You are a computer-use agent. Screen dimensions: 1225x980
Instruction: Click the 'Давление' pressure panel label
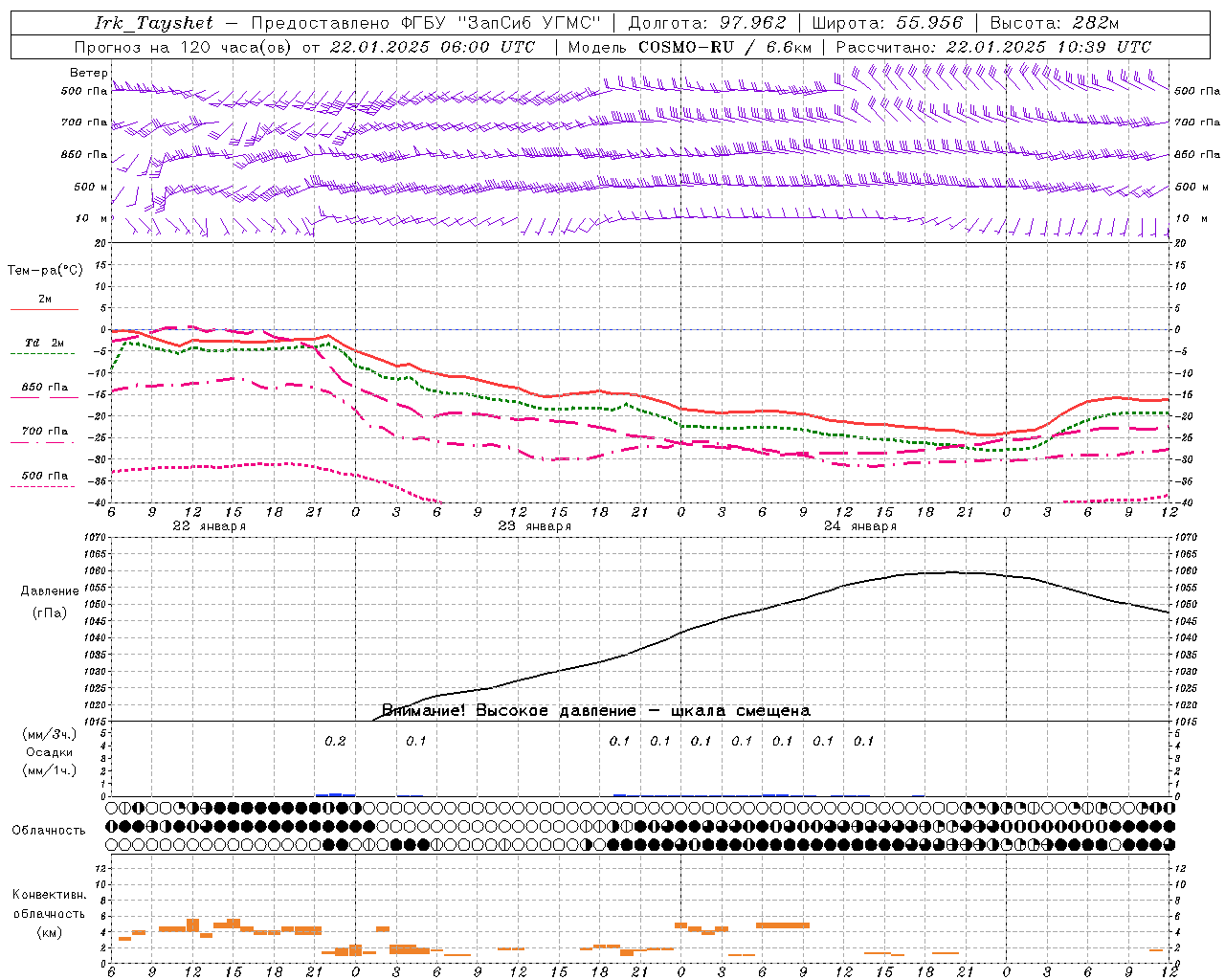tap(49, 591)
